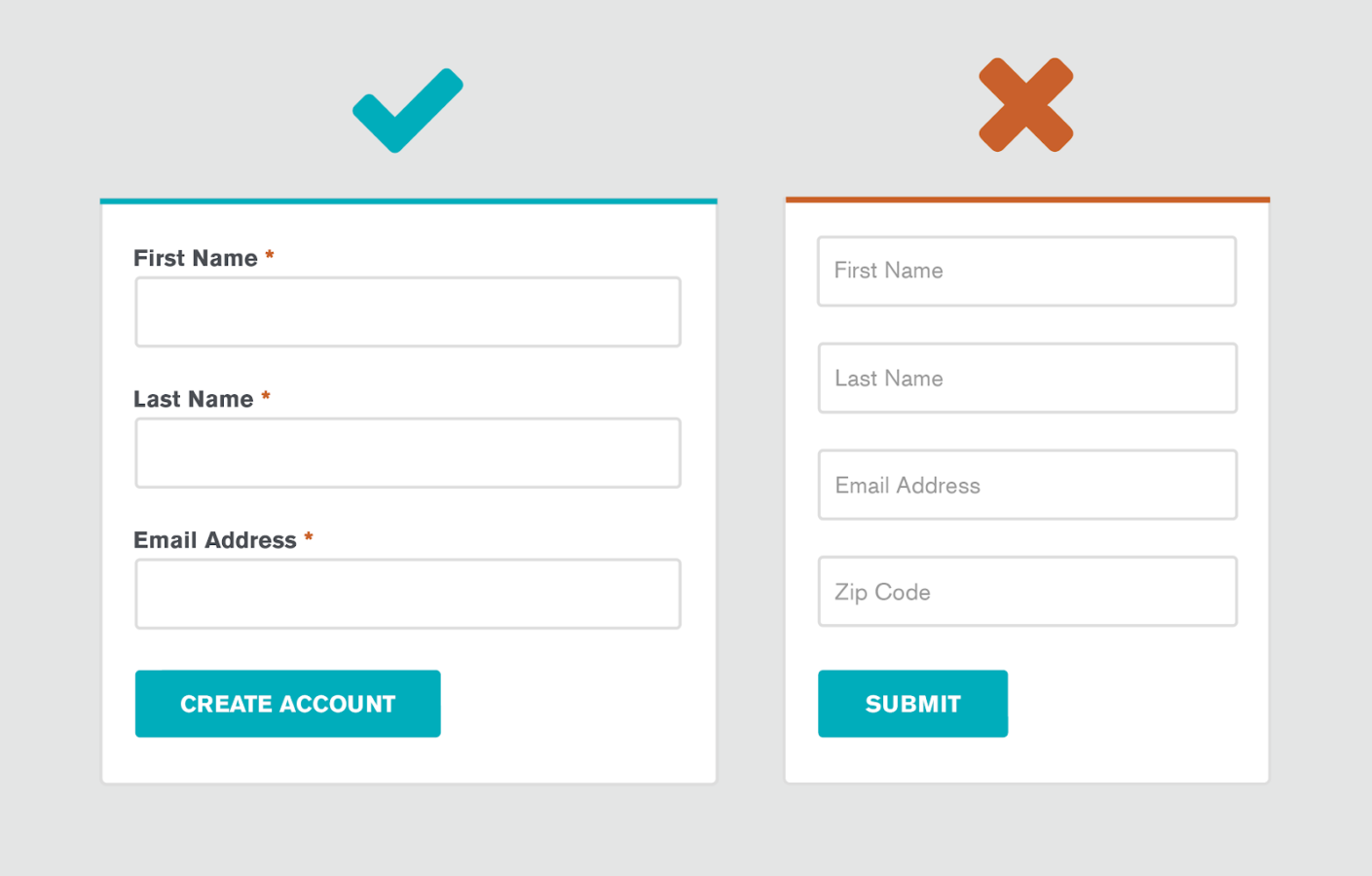Click the red asterisk beside First Name
Image resolution: width=1372 pixels, height=876 pixels.
click(270, 256)
